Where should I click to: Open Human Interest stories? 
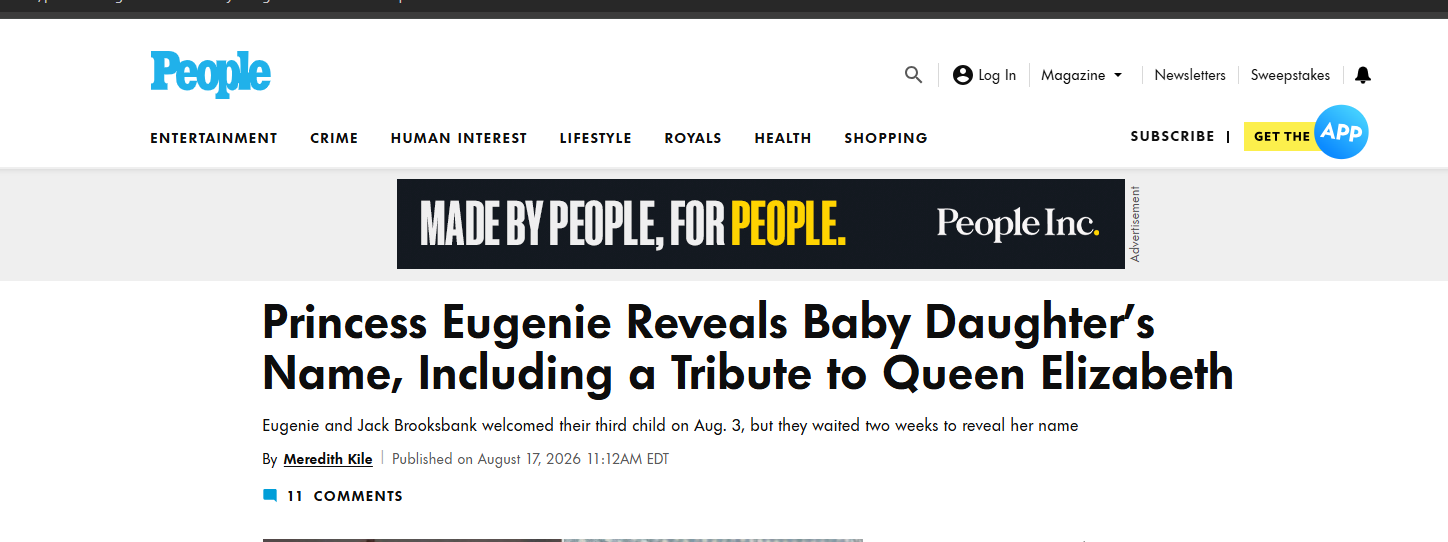click(459, 138)
